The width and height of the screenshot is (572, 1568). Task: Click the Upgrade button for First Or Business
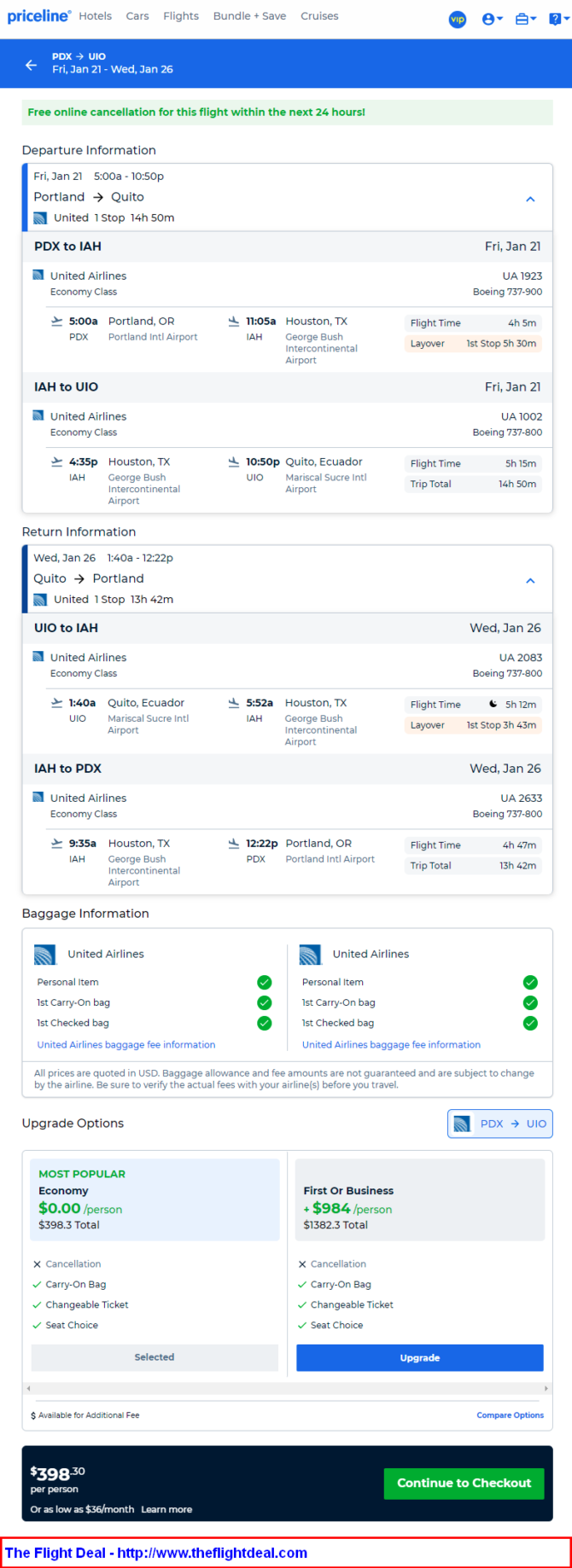(420, 1357)
